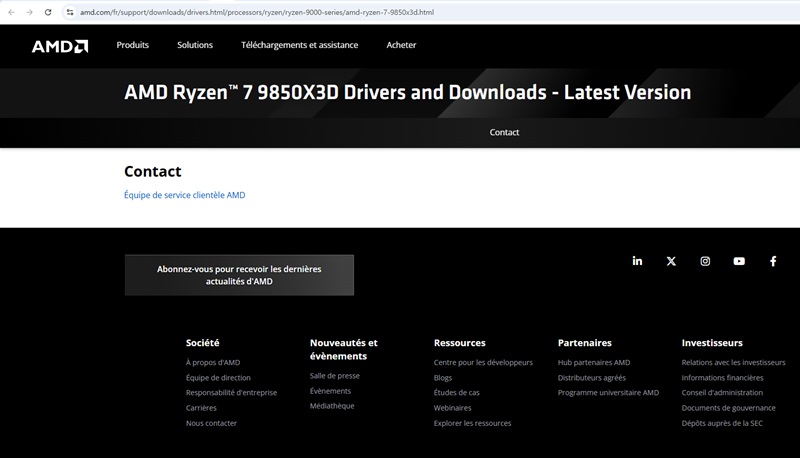Screen dimensions: 800x458
Task: Open the Produits menu
Action: pos(132,45)
